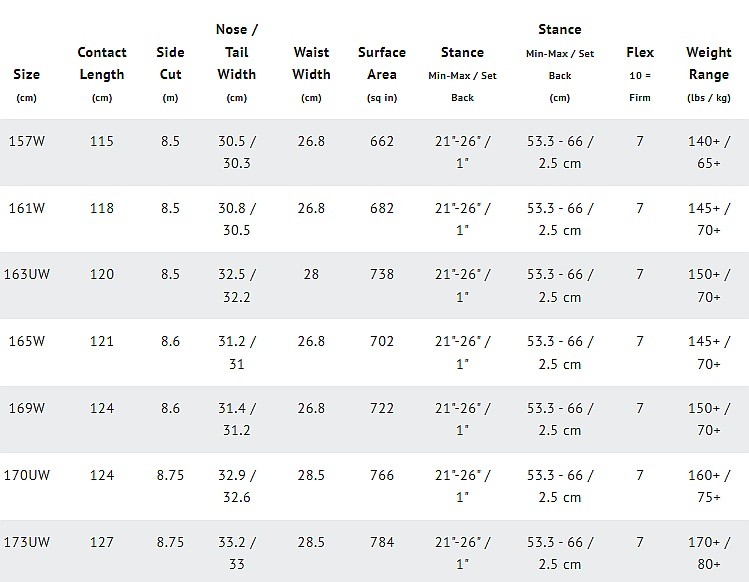
Task: Click the 784 surface area value
Action: (382, 541)
